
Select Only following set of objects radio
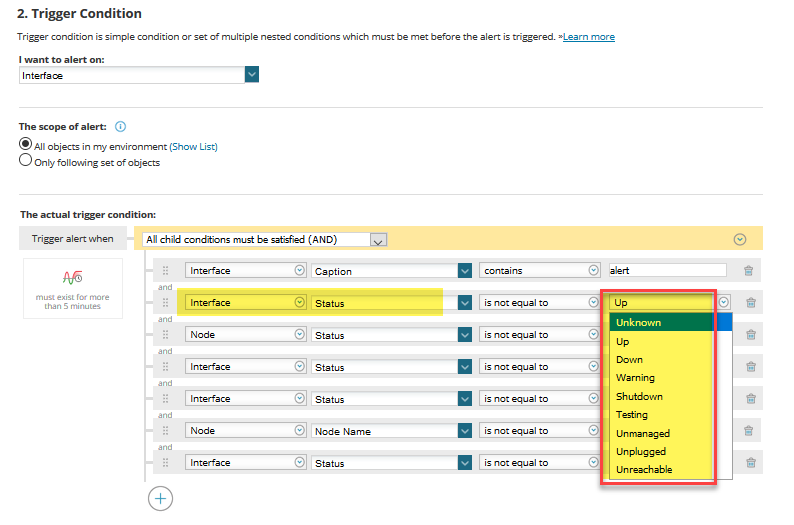[25, 160]
